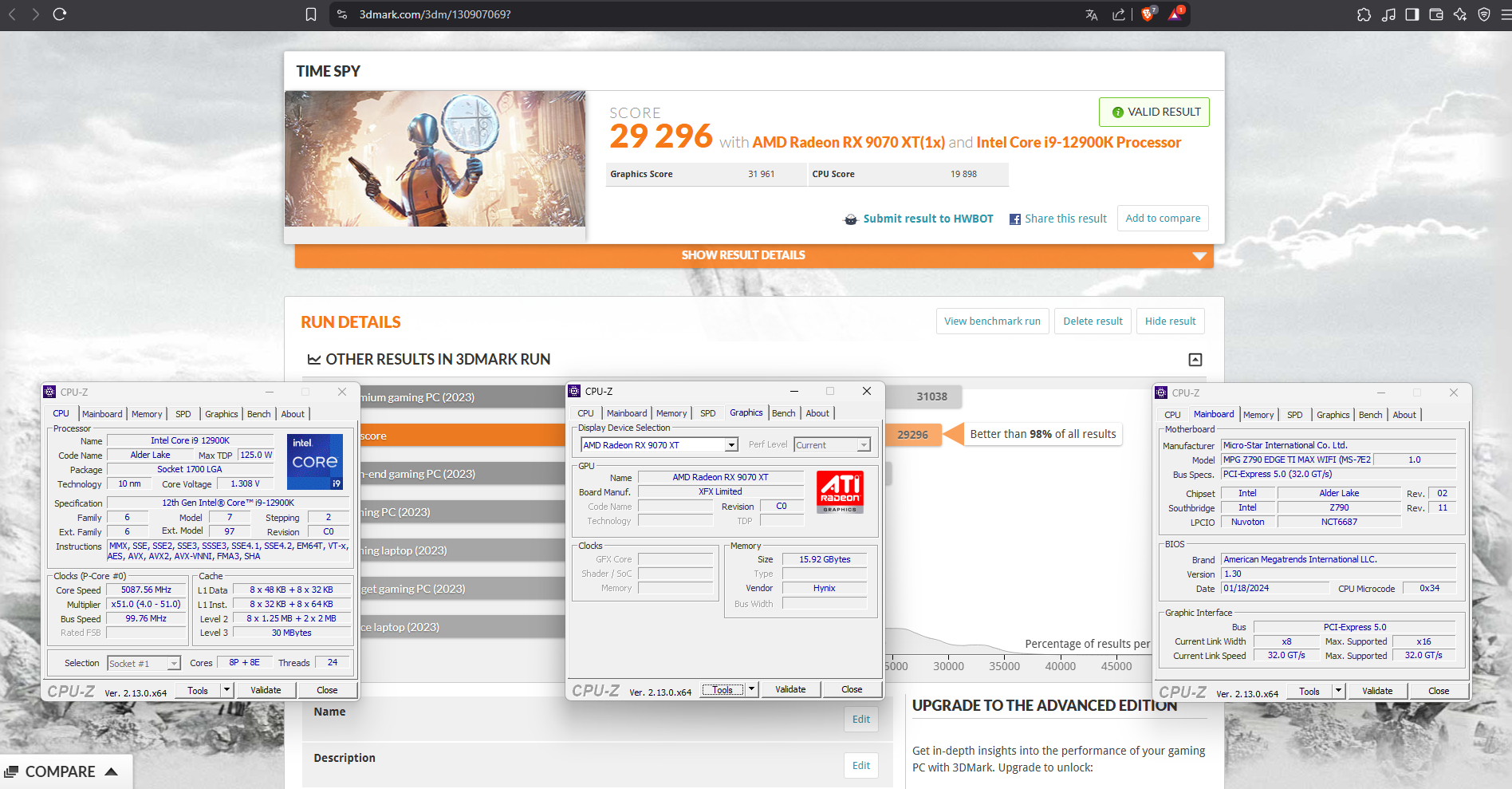Screen dimensions: 1512x789
Task: Click Edit button next to Description
Action: pos(861,765)
